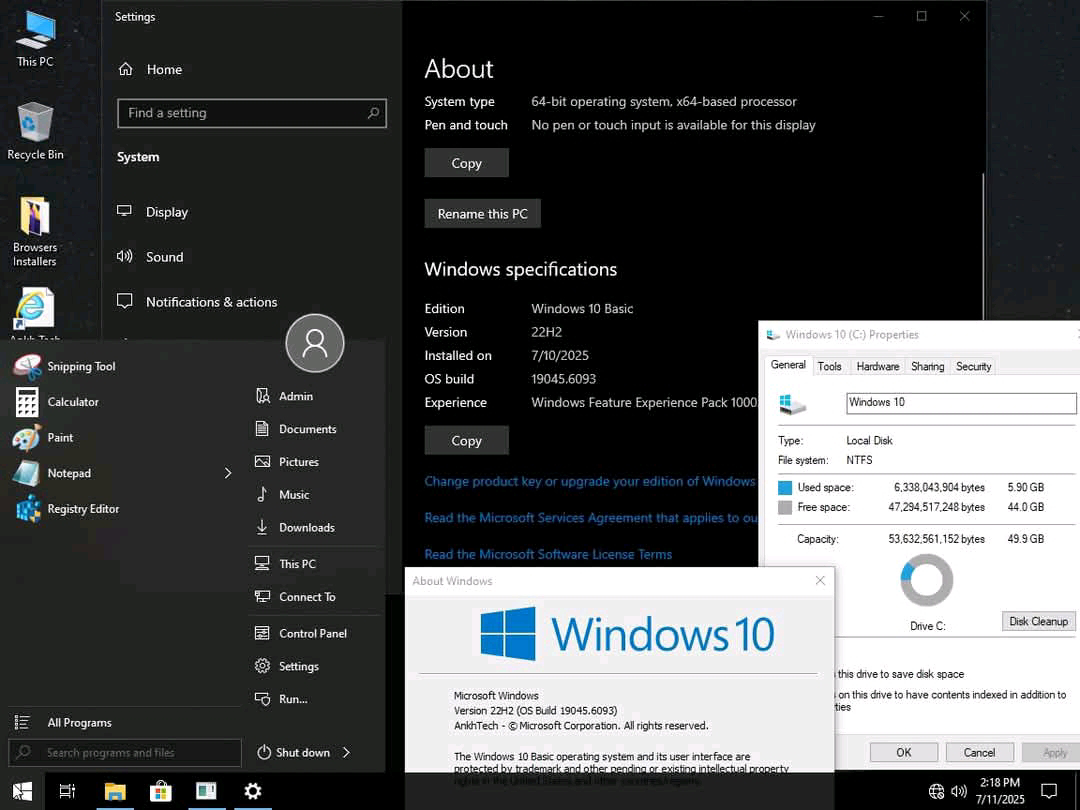
Task: Click the Shut down button
Action: point(293,753)
